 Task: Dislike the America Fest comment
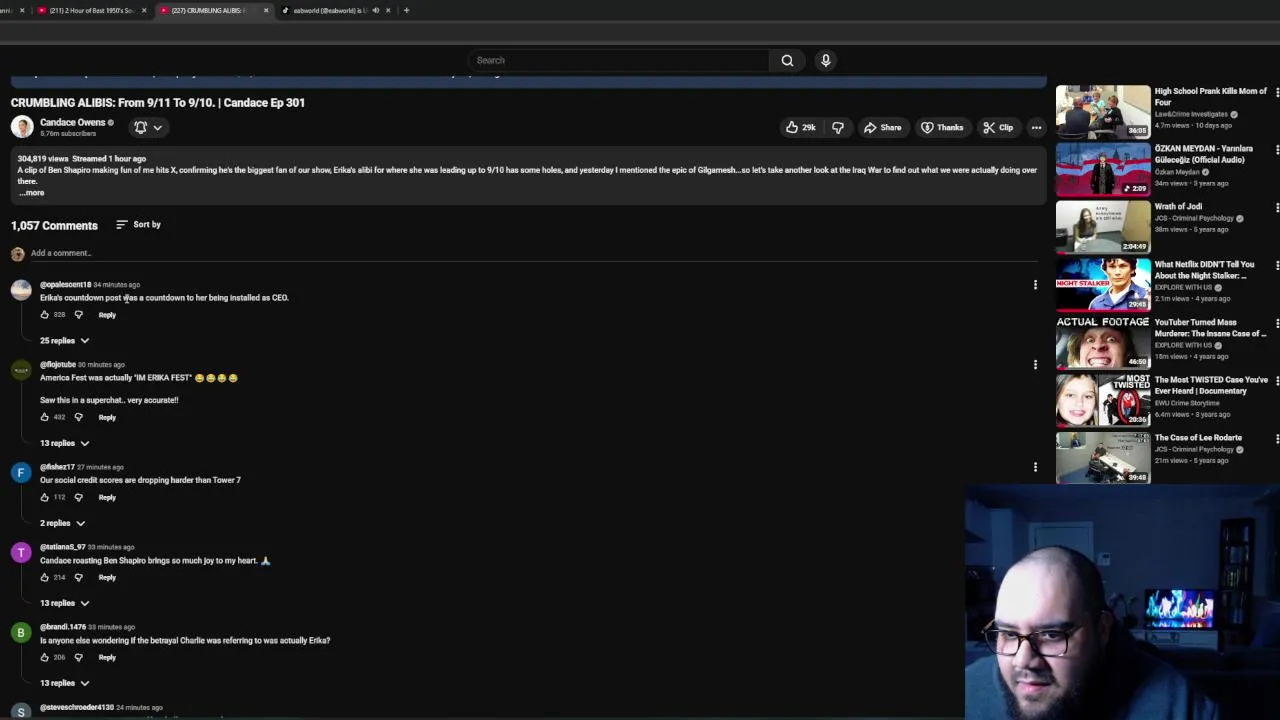(79, 417)
